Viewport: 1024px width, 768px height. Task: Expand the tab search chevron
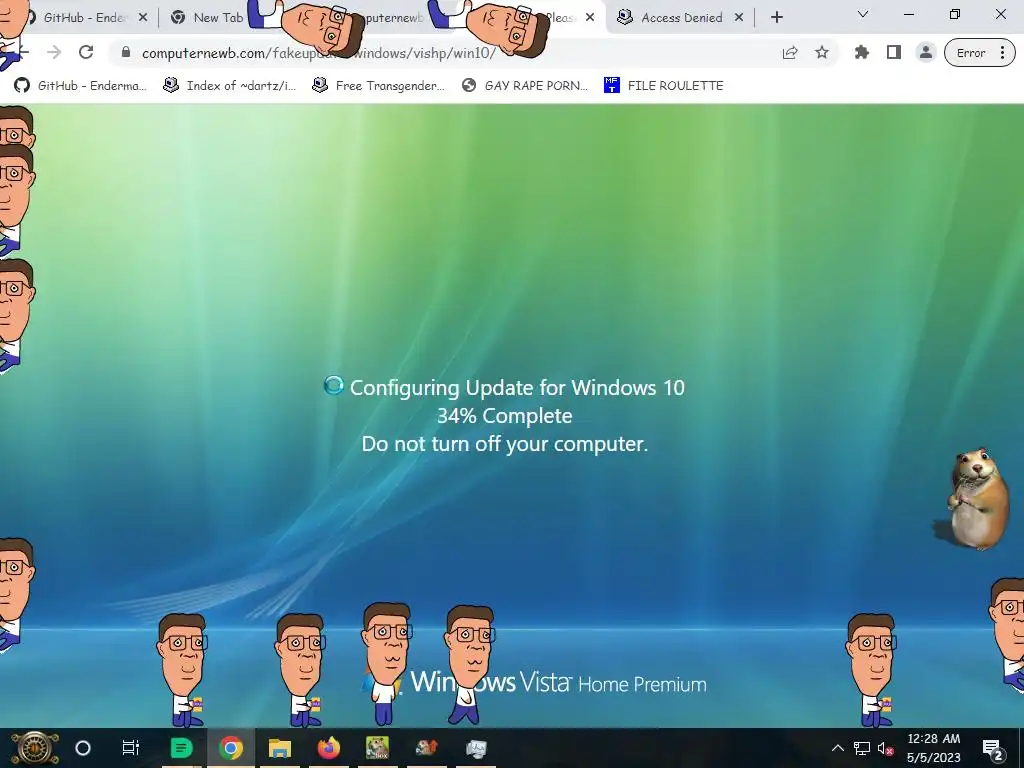click(863, 14)
